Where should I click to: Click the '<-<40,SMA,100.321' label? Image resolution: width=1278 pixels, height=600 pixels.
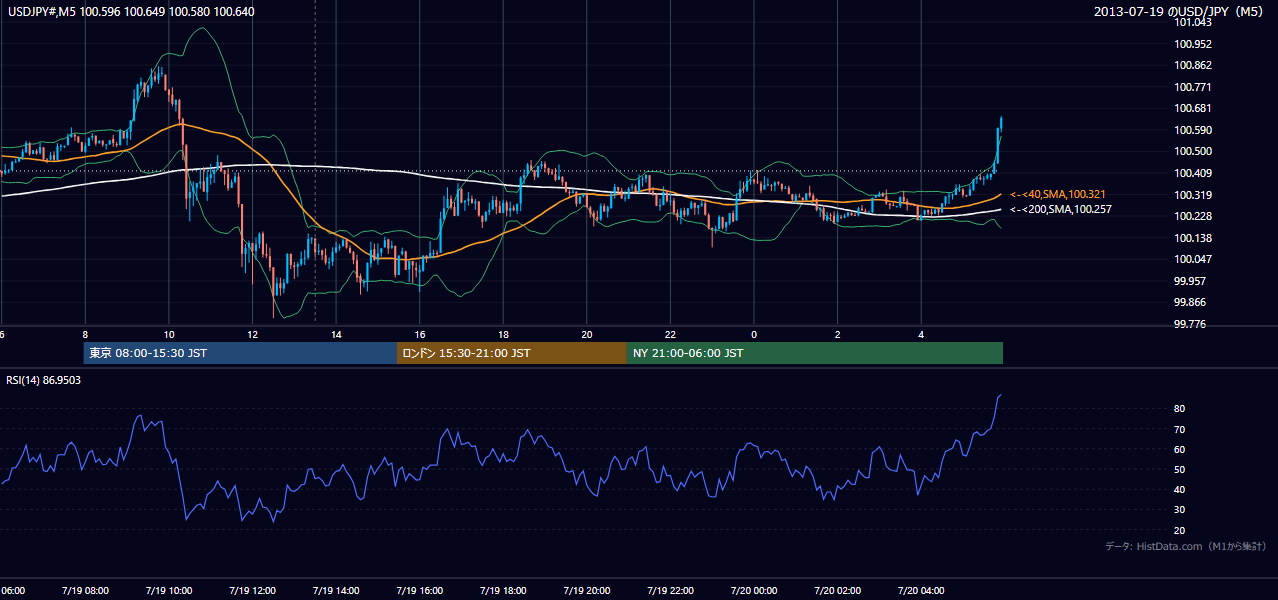coord(1057,194)
